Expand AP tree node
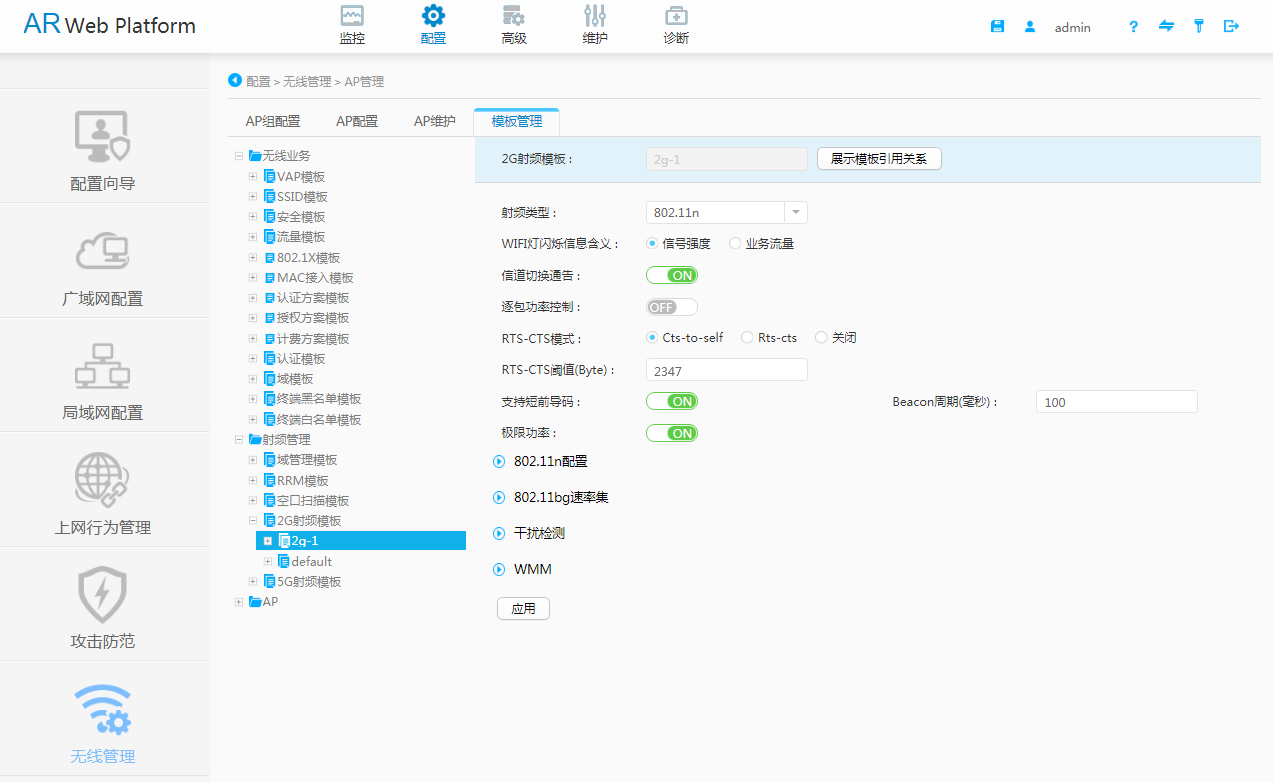1273x782 pixels. pos(239,602)
